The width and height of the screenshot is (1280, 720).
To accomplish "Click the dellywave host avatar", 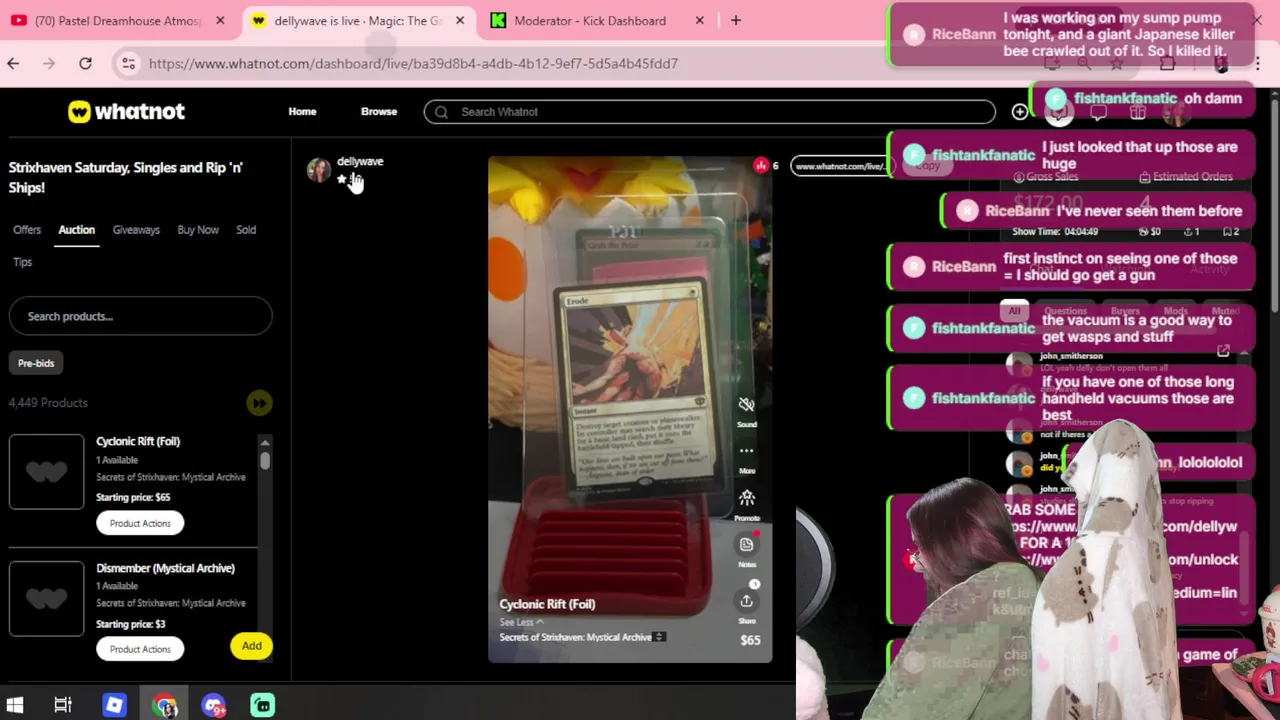I will [319, 170].
